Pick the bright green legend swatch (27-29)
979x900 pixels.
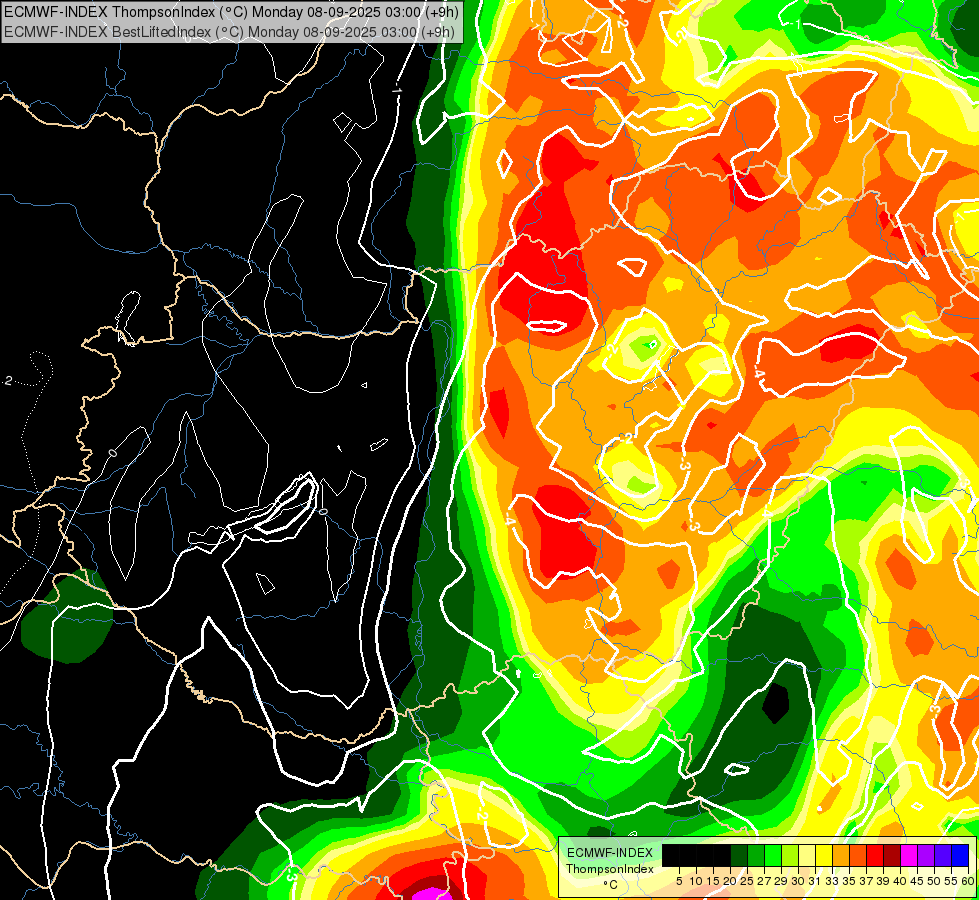click(772, 855)
